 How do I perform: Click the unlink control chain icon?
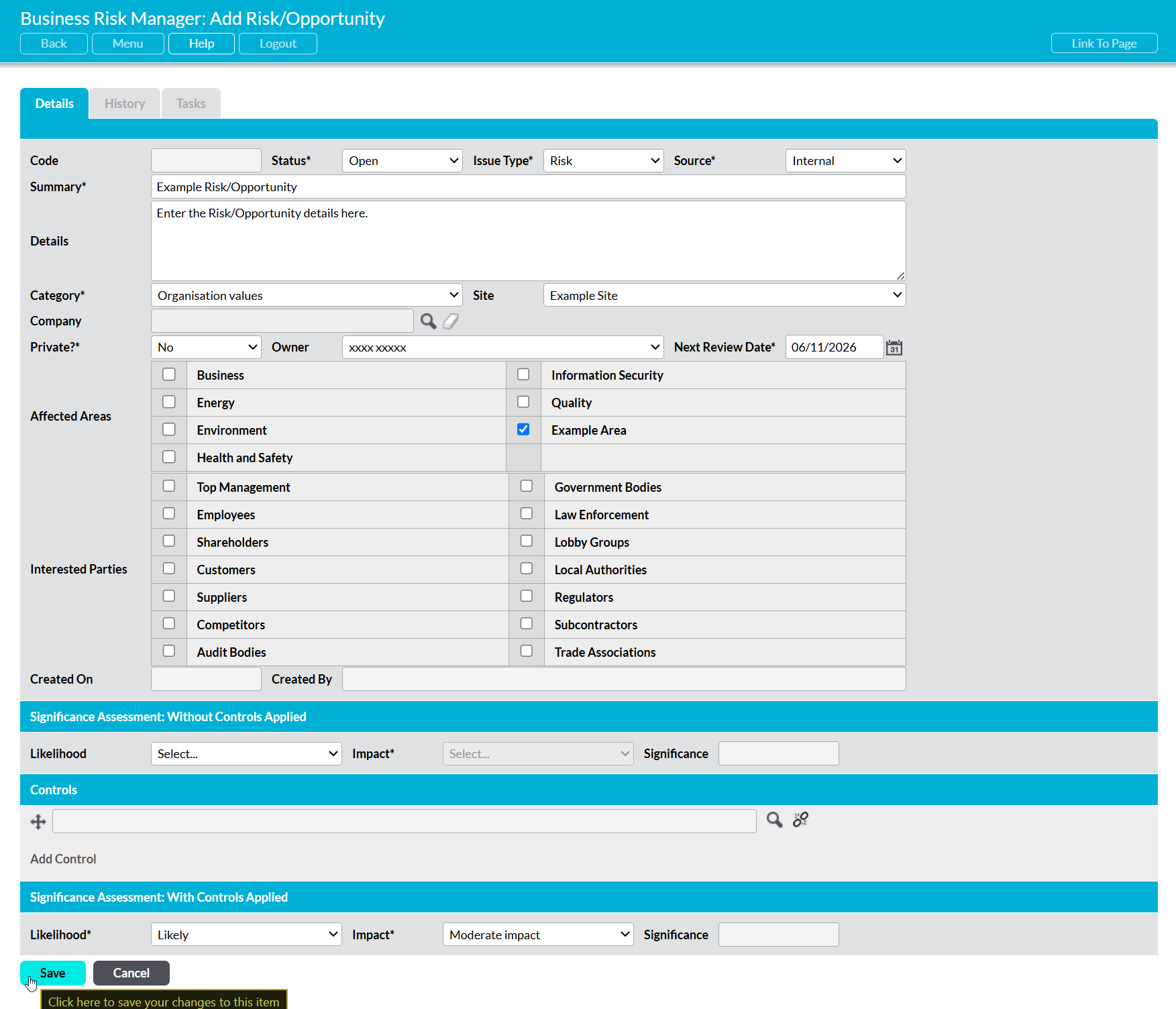pos(800,820)
